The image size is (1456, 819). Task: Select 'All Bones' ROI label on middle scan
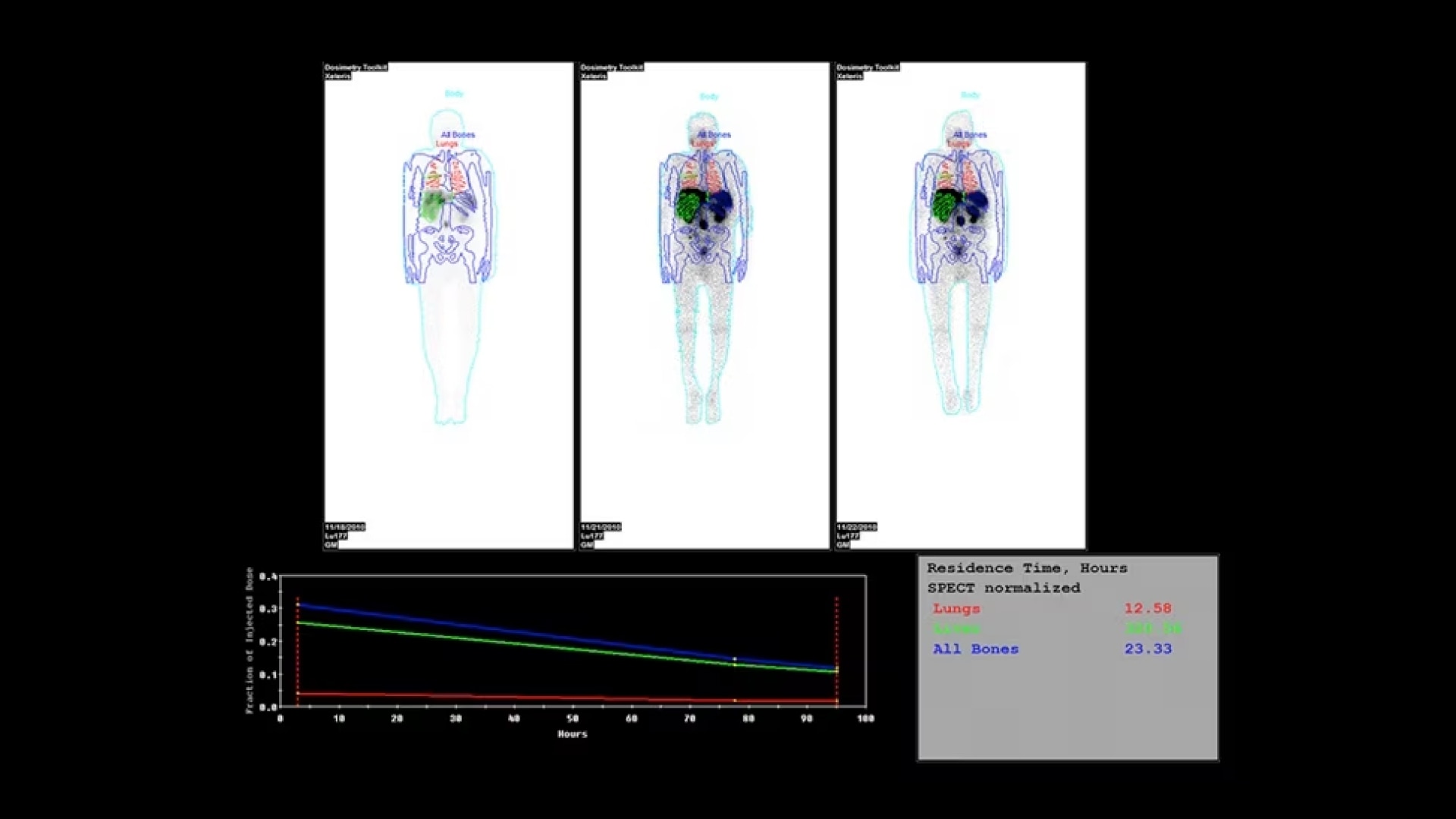pos(714,135)
